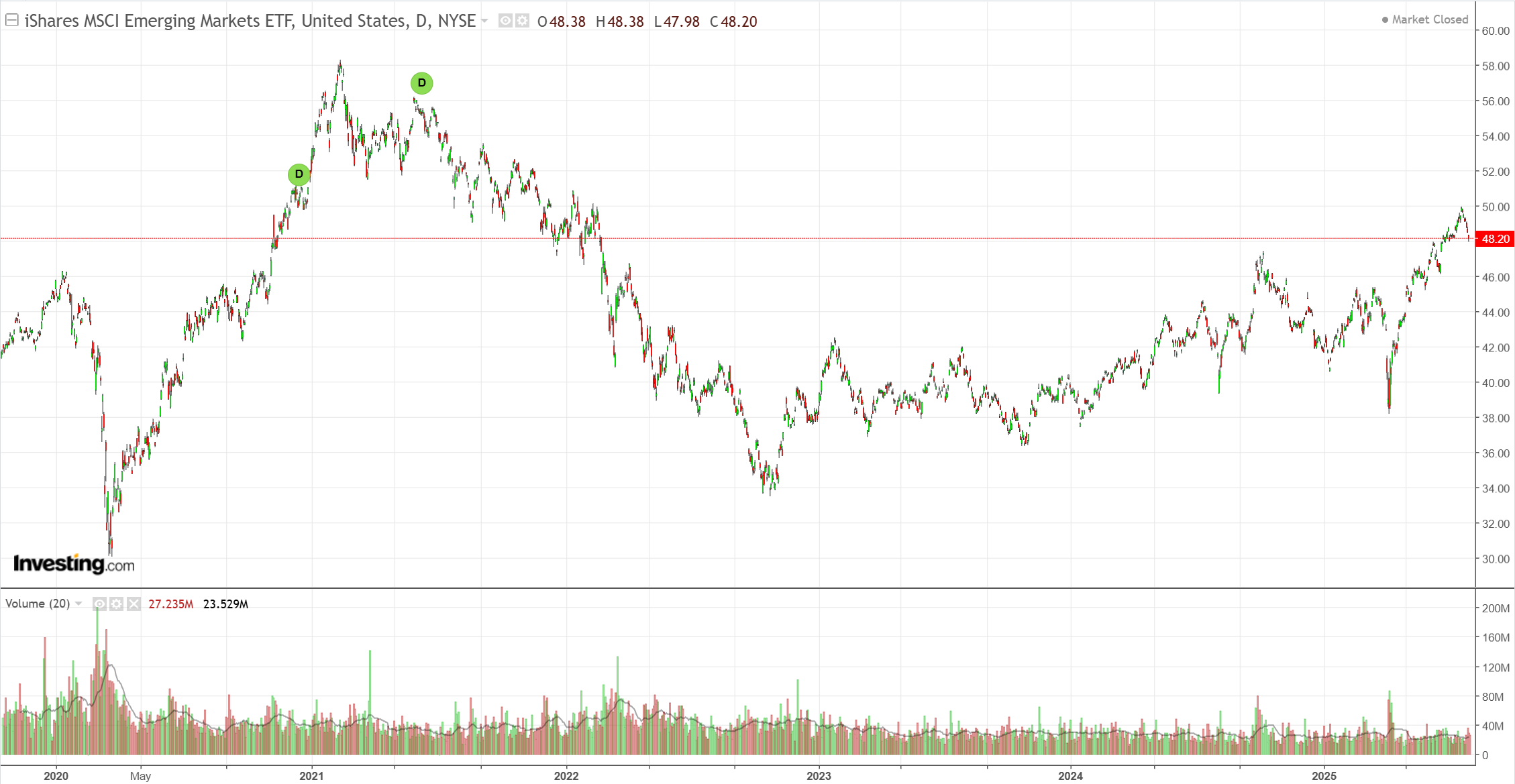Click the dividend D marker in mid-2021
This screenshot has height=784, width=1515.
421,83
